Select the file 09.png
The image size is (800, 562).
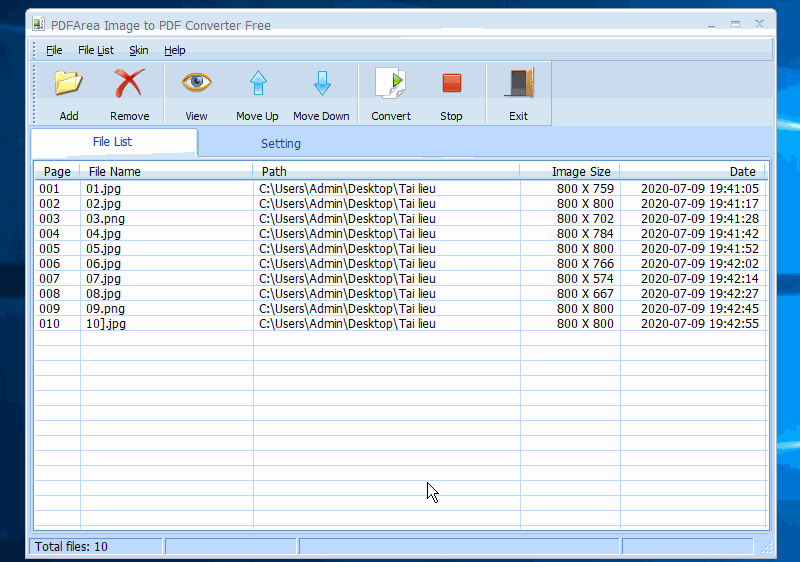click(x=105, y=309)
